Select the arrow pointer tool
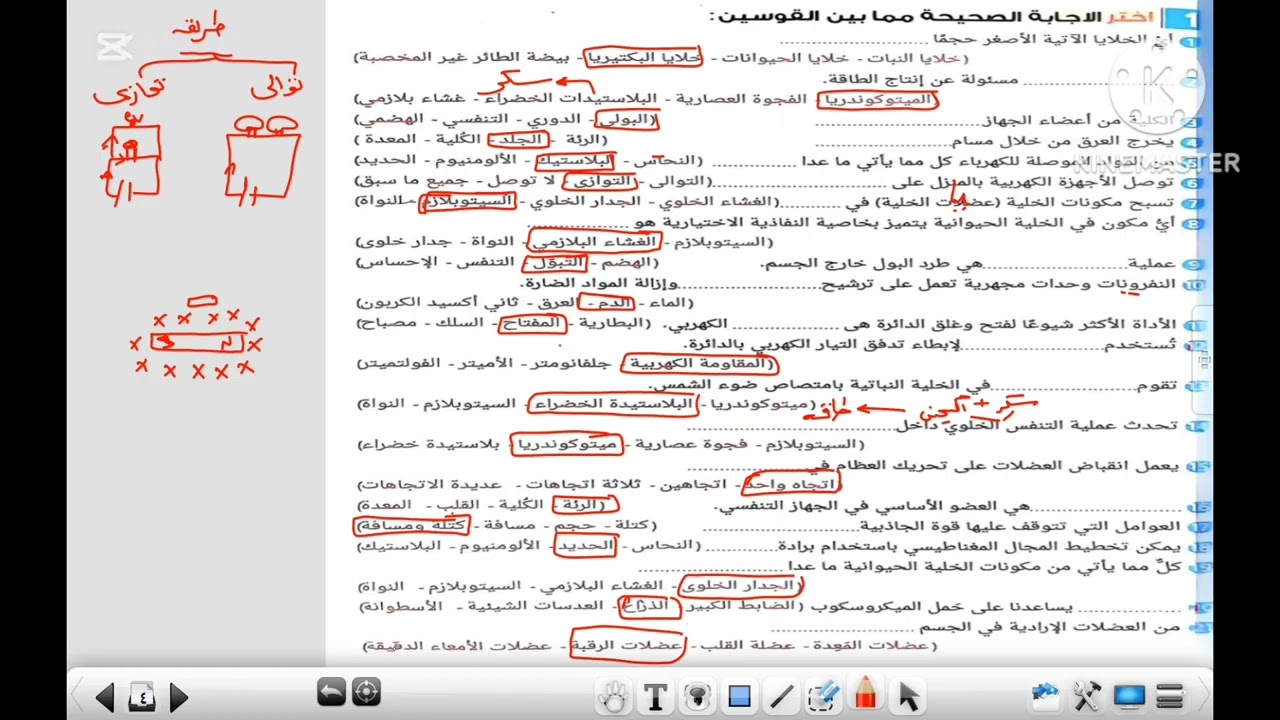 click(x=908, y=697)
